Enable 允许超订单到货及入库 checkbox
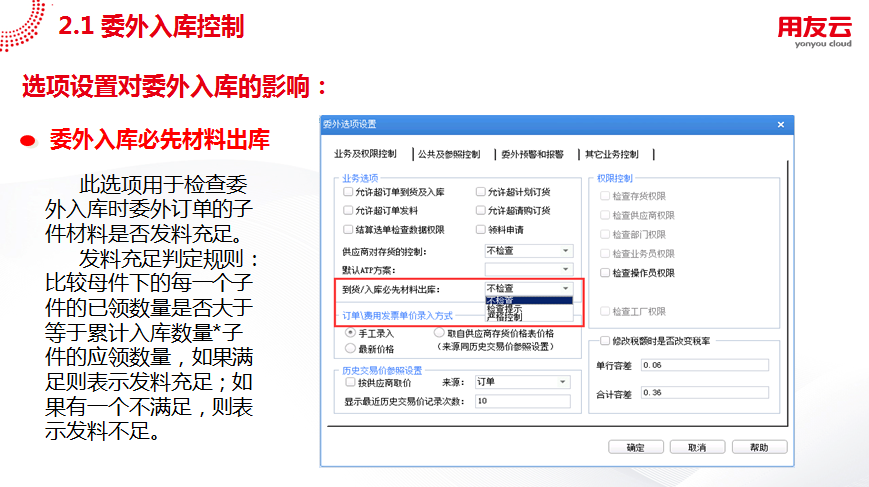Screen dimensions: 869x487 348,192
